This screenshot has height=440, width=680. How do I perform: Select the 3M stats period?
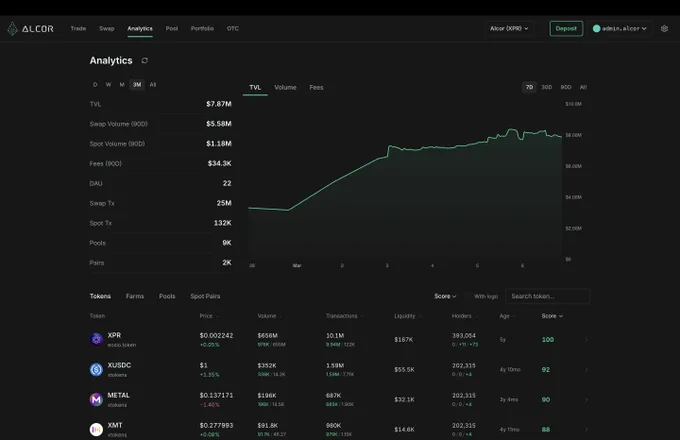pyautogui.click(x=137, y=85)
